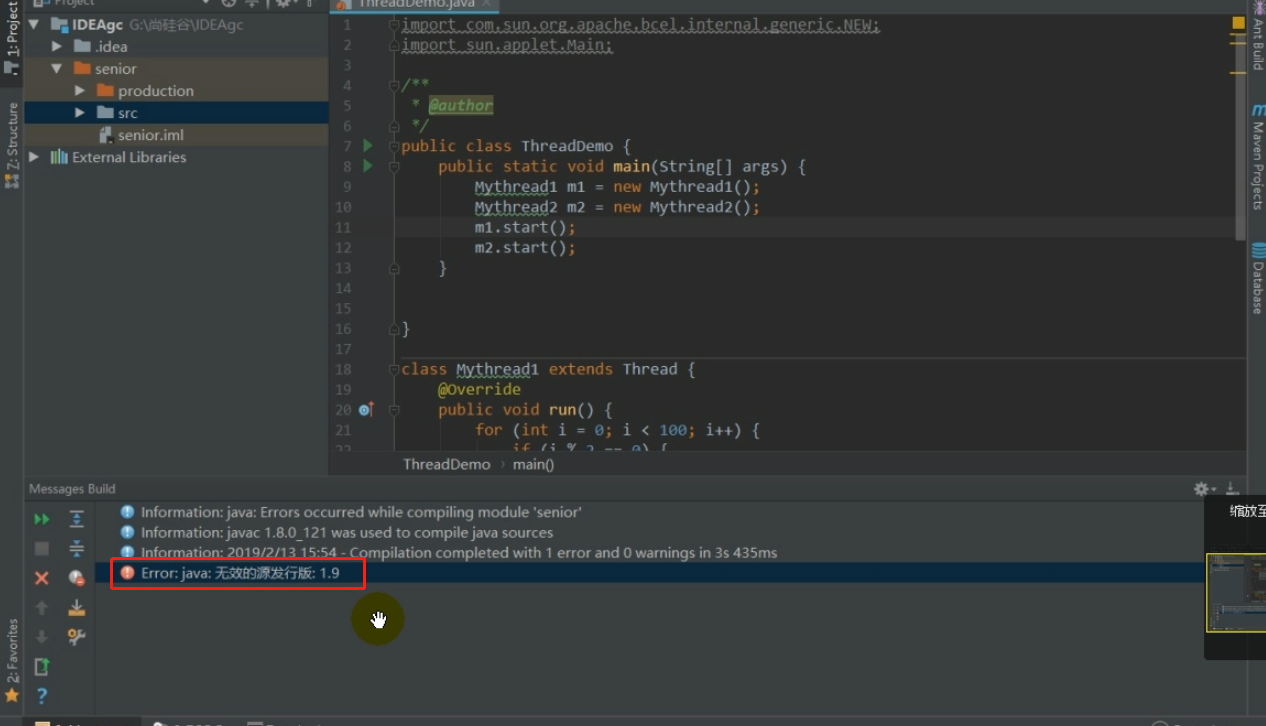
Task: Click main() breadcrumb
Action: tap(533, 464)
